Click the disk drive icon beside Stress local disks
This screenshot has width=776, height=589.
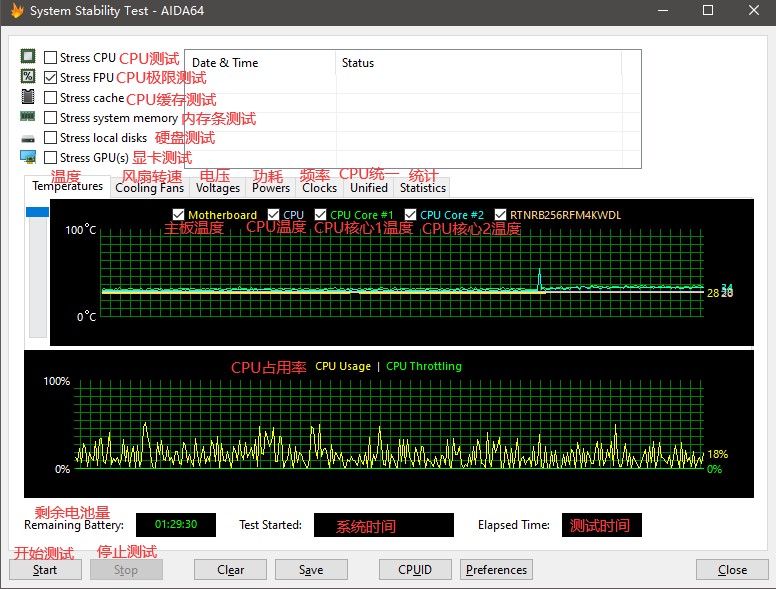(28, 138)
